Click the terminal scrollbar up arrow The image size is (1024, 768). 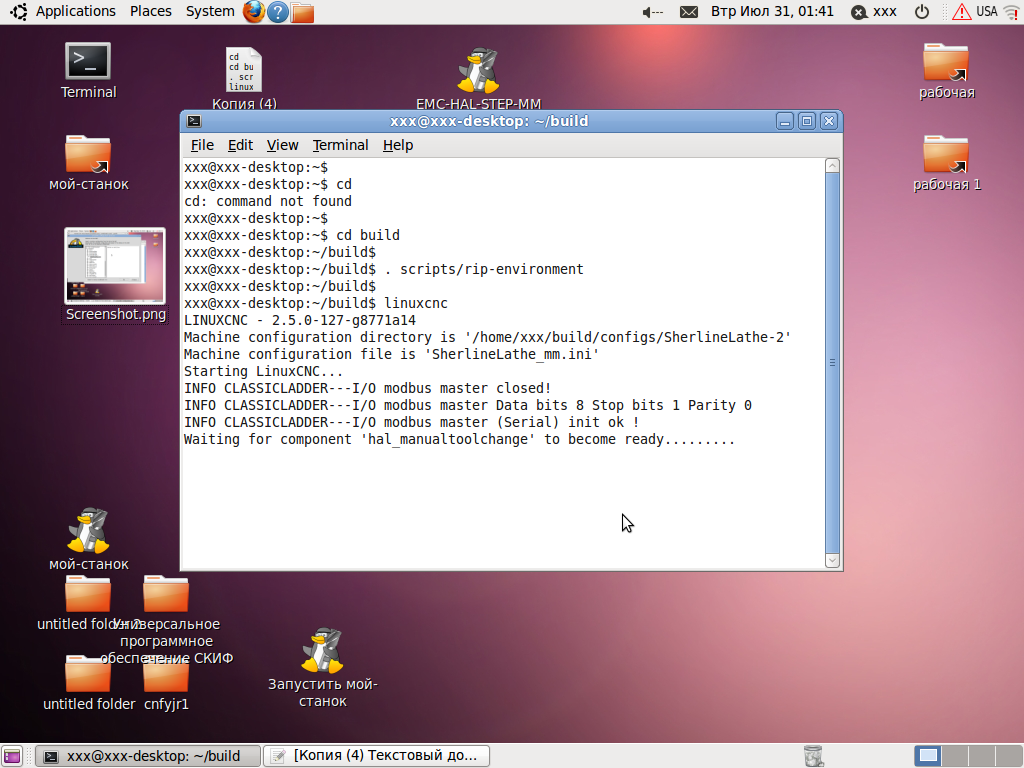tap(832, 166)
